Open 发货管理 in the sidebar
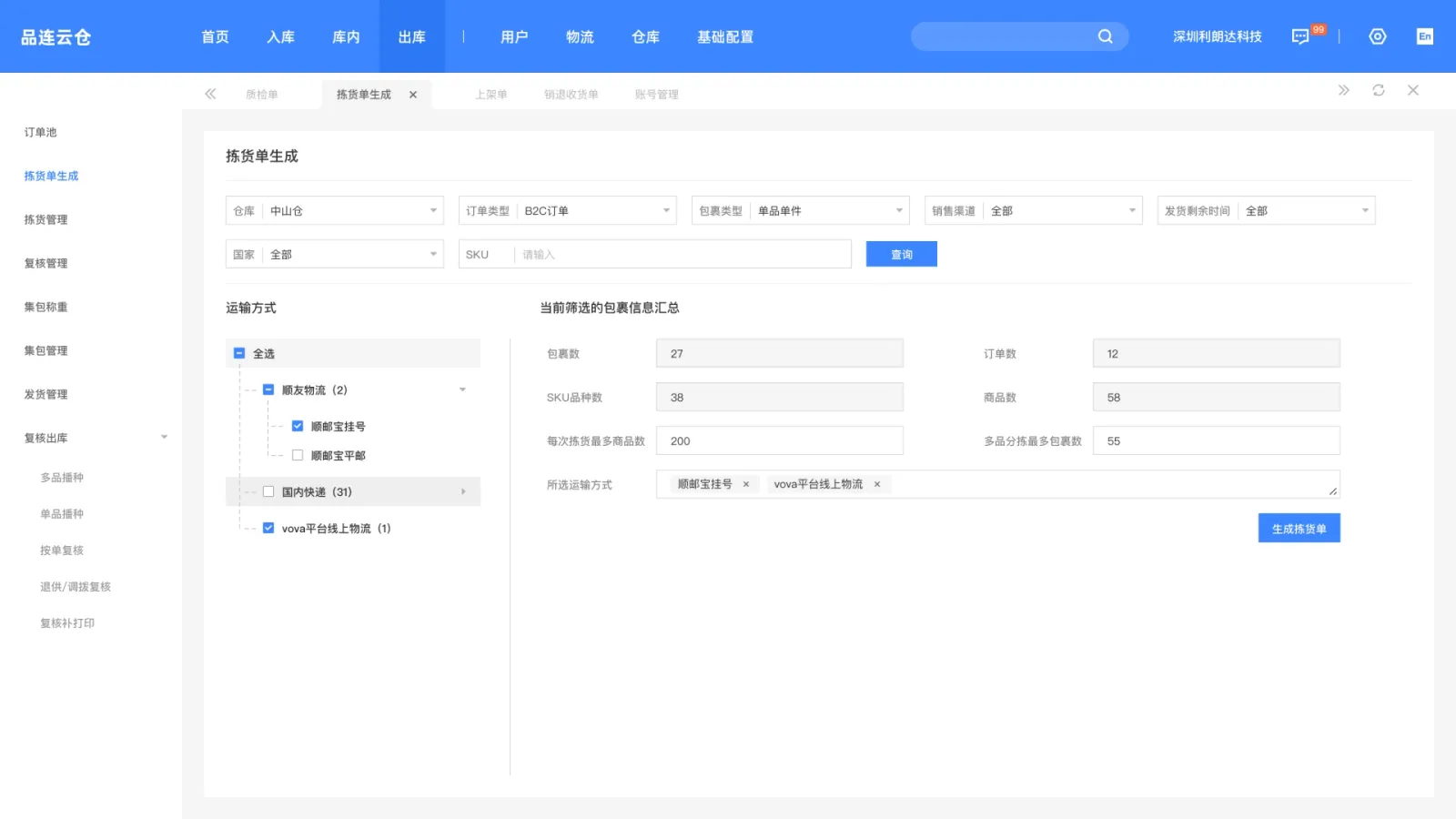The height and width of the screenshot is (819, 1456). pyautogui.click(x=46, y=394)
